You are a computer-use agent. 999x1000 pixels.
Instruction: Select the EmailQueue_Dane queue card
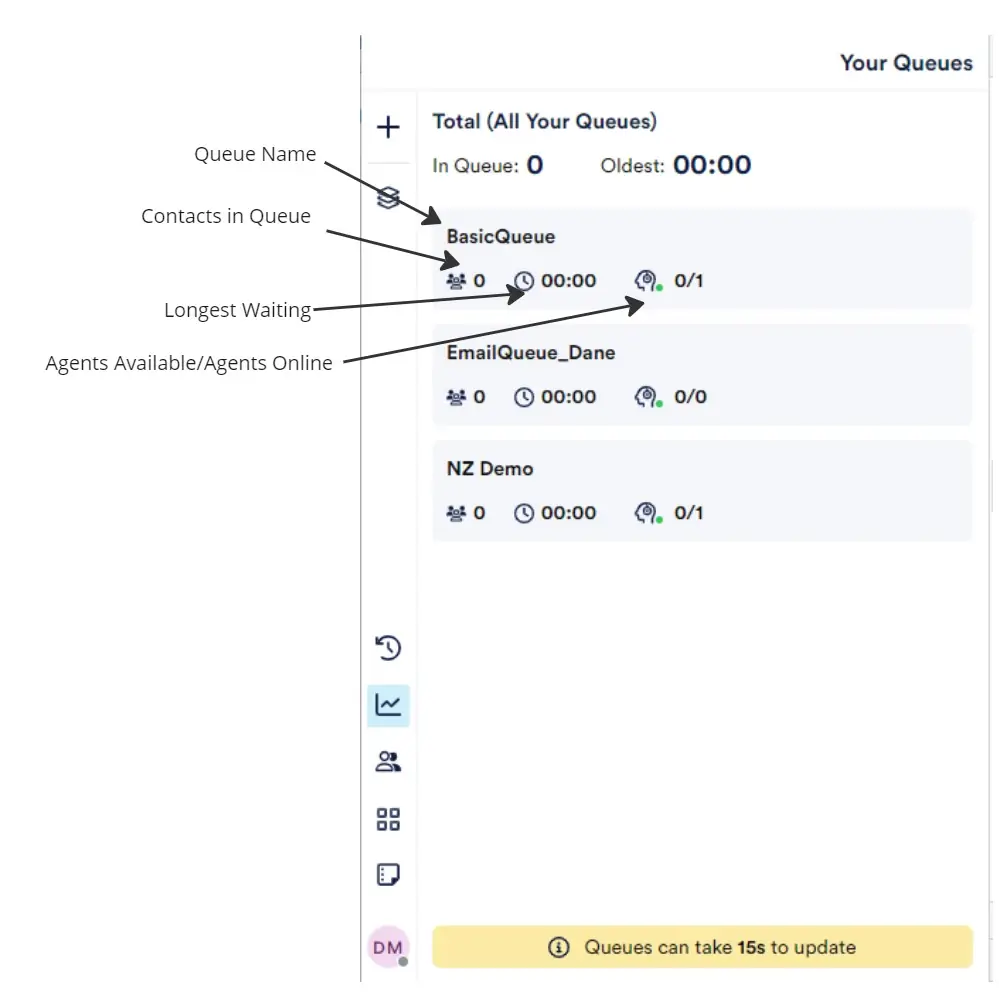point(702,375)
